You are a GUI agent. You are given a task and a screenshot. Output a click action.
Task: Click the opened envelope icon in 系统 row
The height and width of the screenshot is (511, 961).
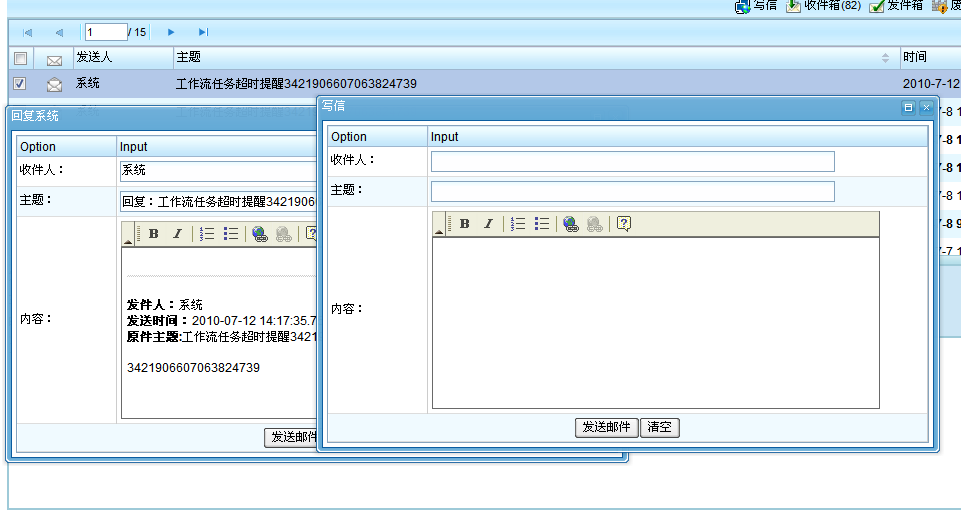click(x=55, y=85)
